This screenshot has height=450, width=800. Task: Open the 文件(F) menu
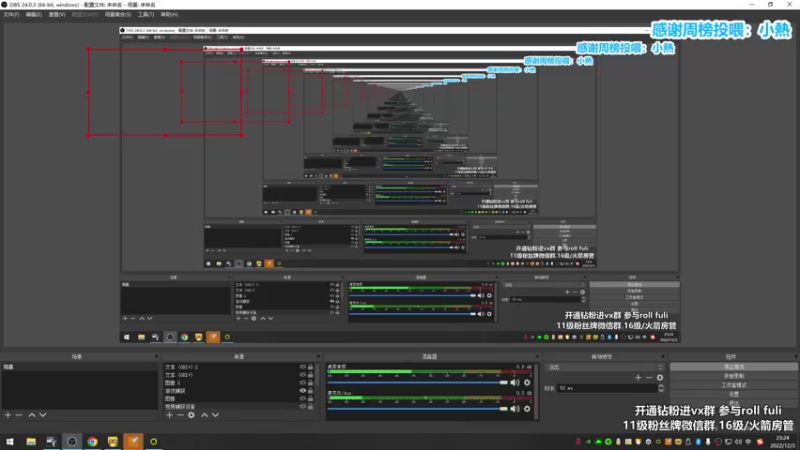click(11, 14)
